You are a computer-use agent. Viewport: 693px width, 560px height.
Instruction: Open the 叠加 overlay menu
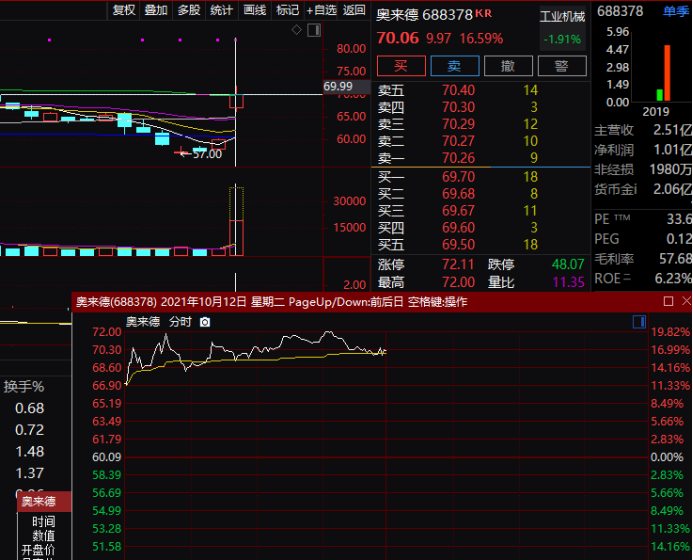156,10
